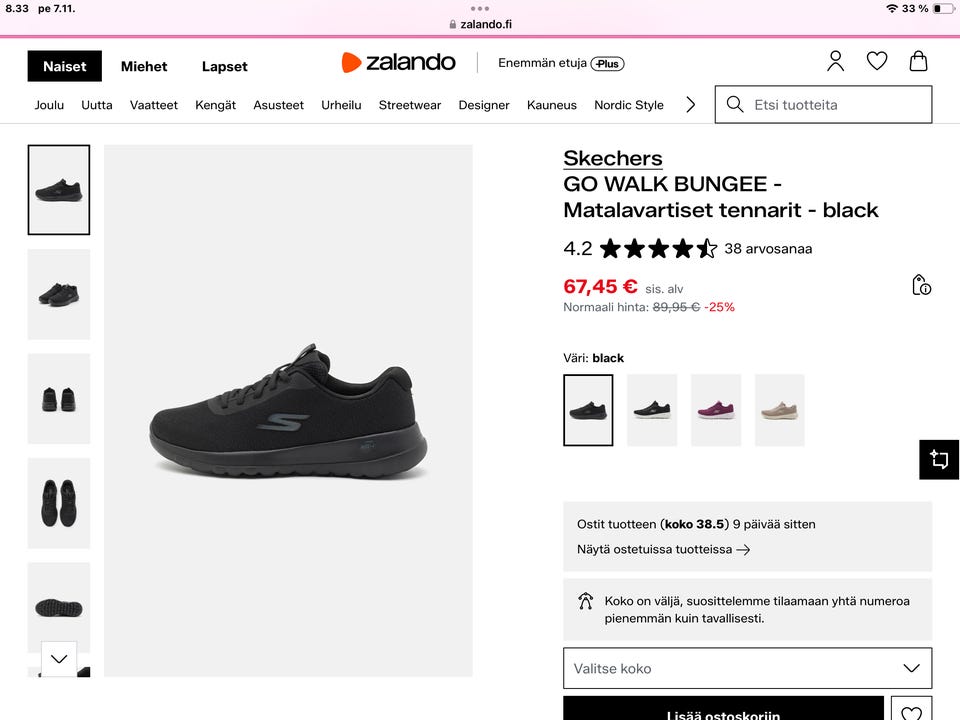
Task: Expand the Valitse koko size dropdown
Action: click(x=747, y=668)
